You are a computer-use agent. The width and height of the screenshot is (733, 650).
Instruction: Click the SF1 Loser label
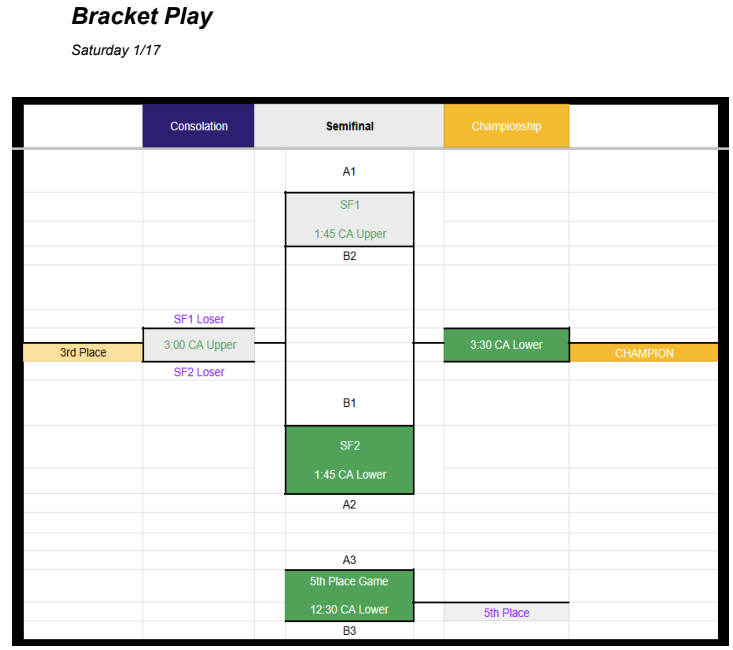[199, 319]
